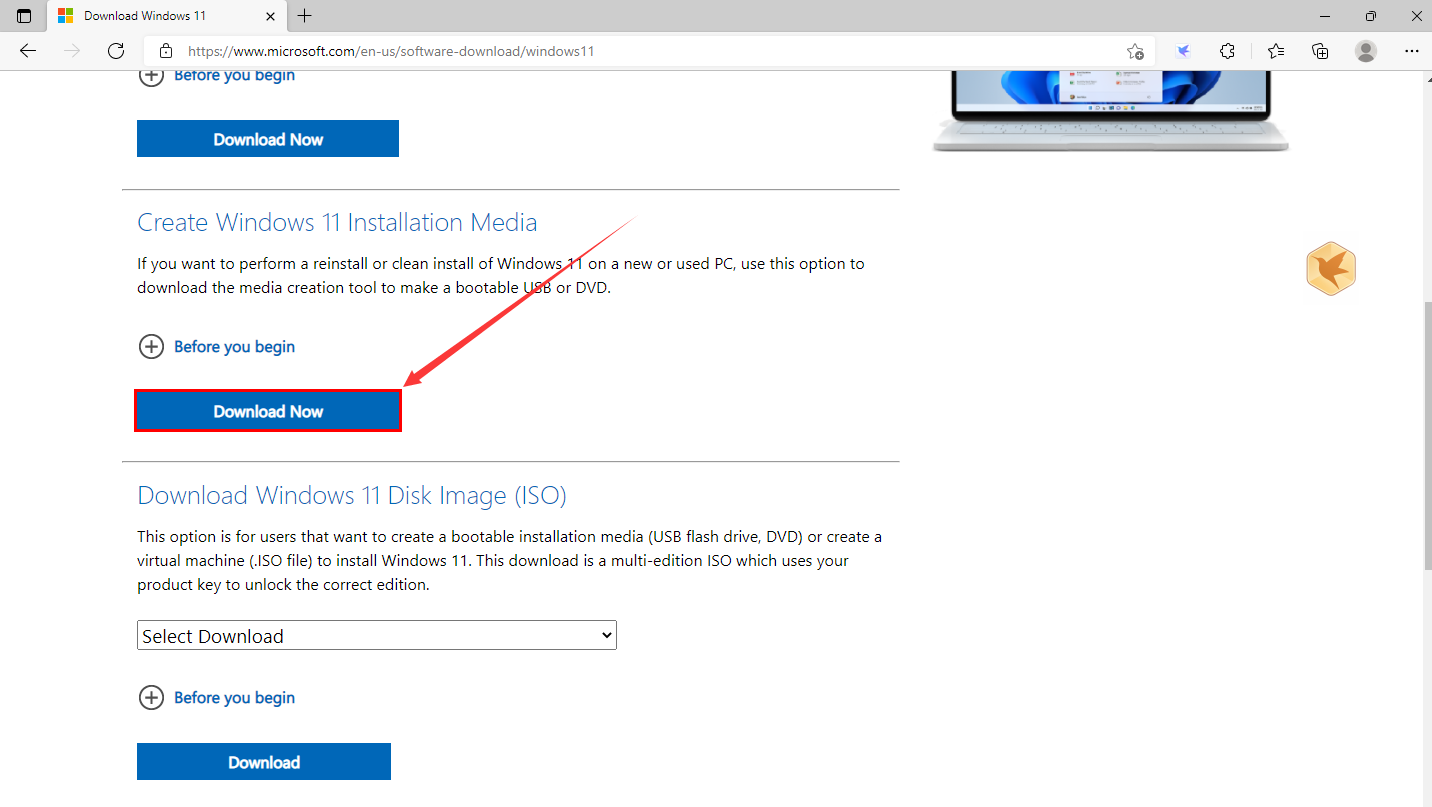Image resolution: width=1432 pixels, height=807 pixels.
Task: Open the Collections panel
Action: point(1320,51)
